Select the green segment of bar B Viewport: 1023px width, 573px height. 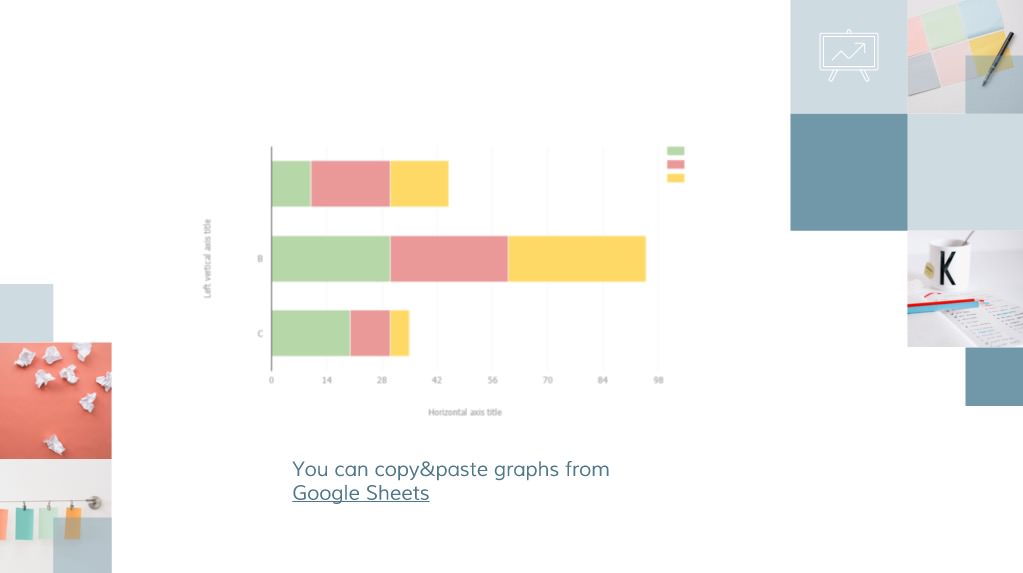click(x=331, y=259)
